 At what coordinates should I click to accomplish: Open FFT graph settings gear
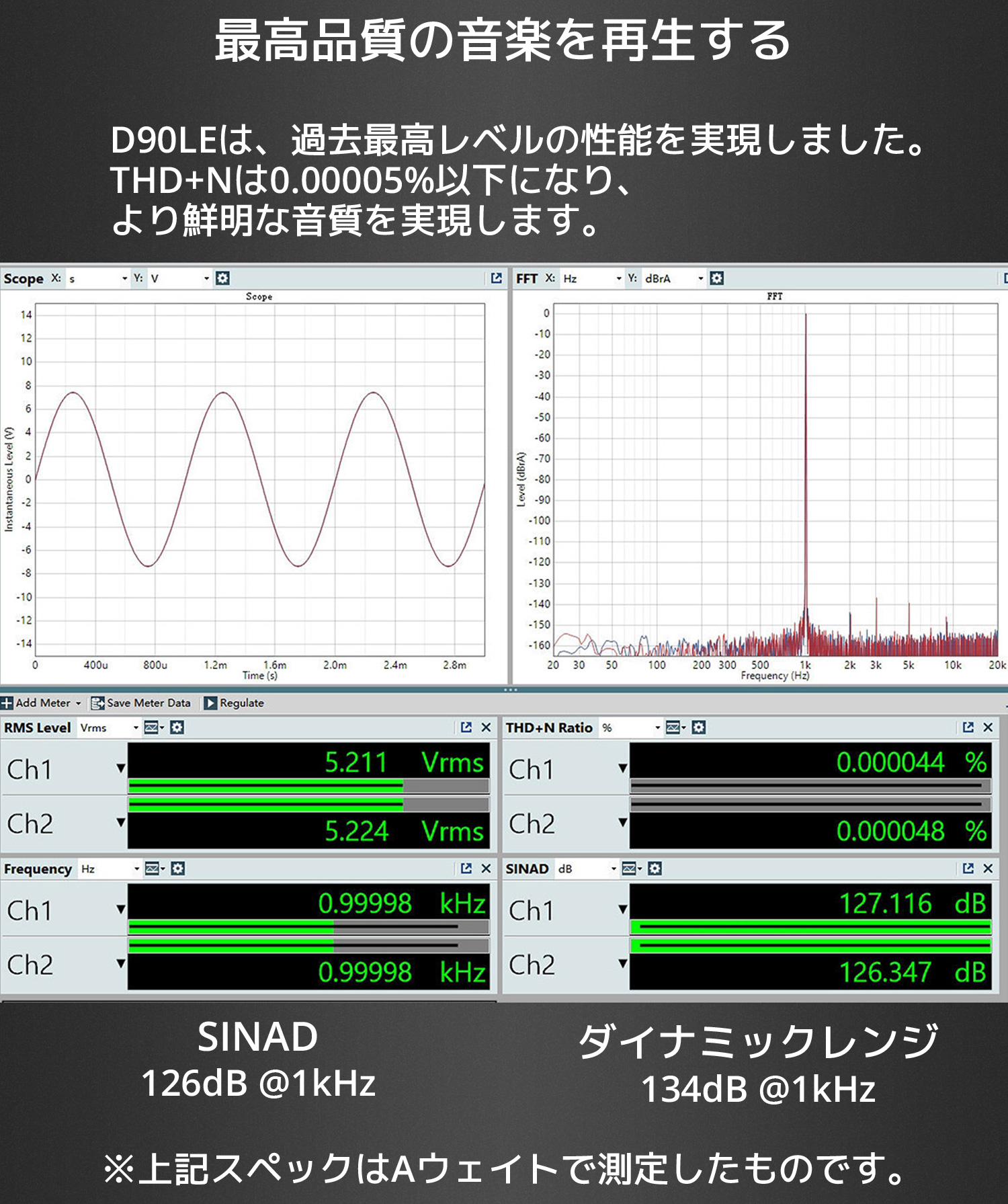pyautogui.click(x=717, y=278)
